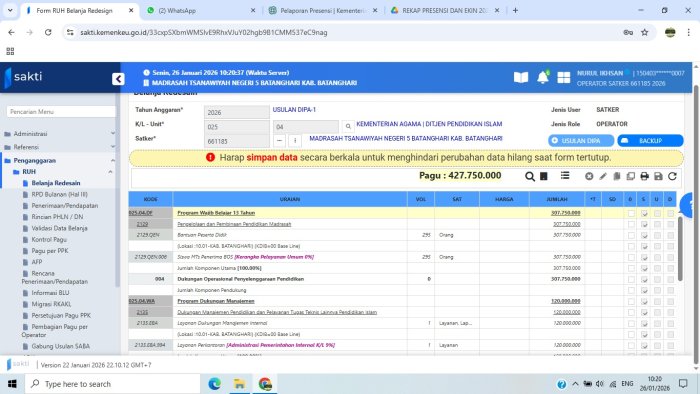Click the Windows taskbar search box
Viewport: 700px width, 394px height.
pos(112,384)
